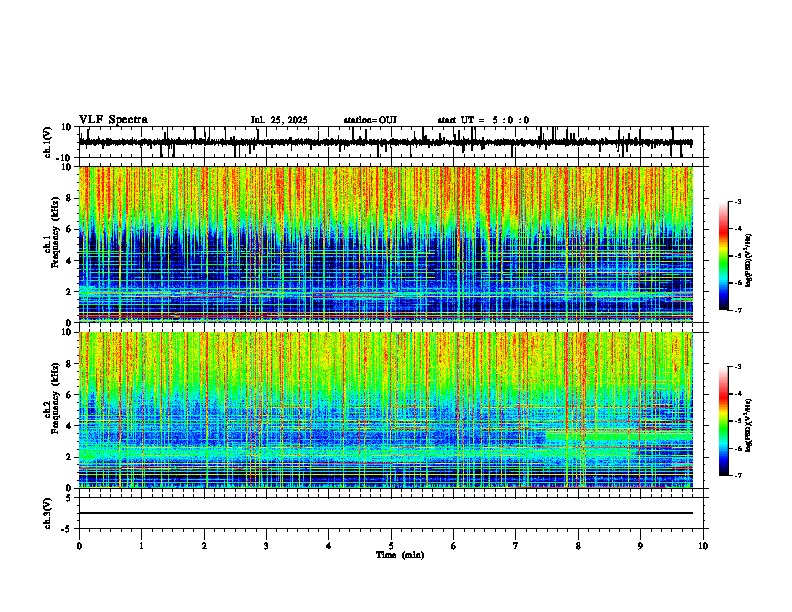Click the "8" tick on the time axis

578,546
